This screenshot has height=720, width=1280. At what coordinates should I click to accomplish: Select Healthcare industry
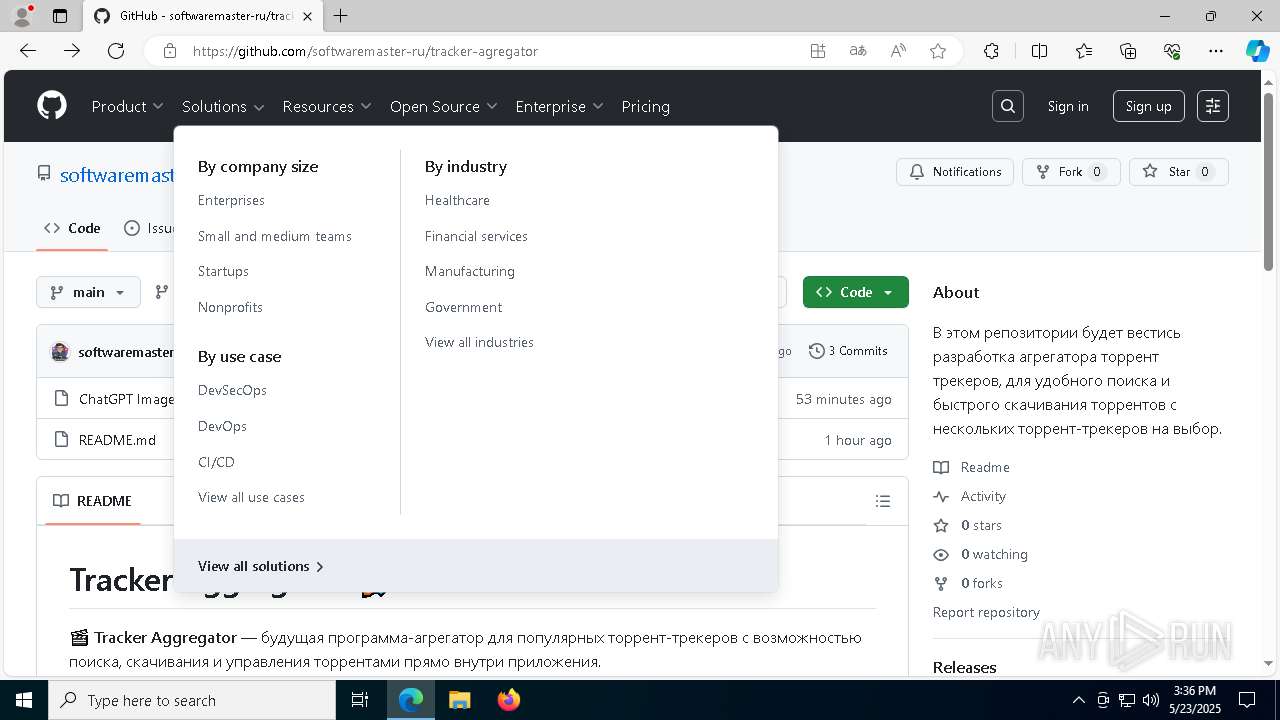point(457,200)
